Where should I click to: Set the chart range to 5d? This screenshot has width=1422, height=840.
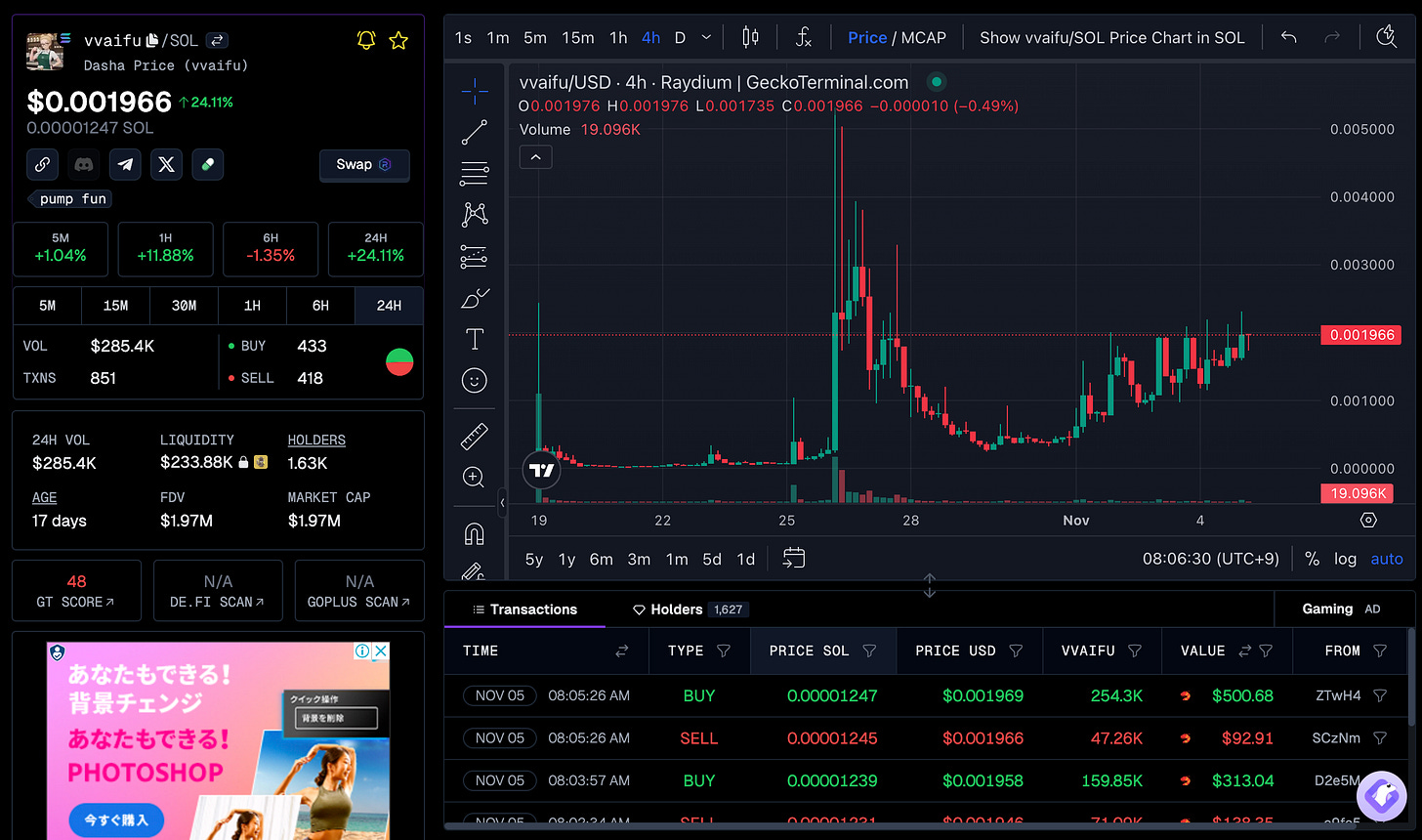pos(712,559)
